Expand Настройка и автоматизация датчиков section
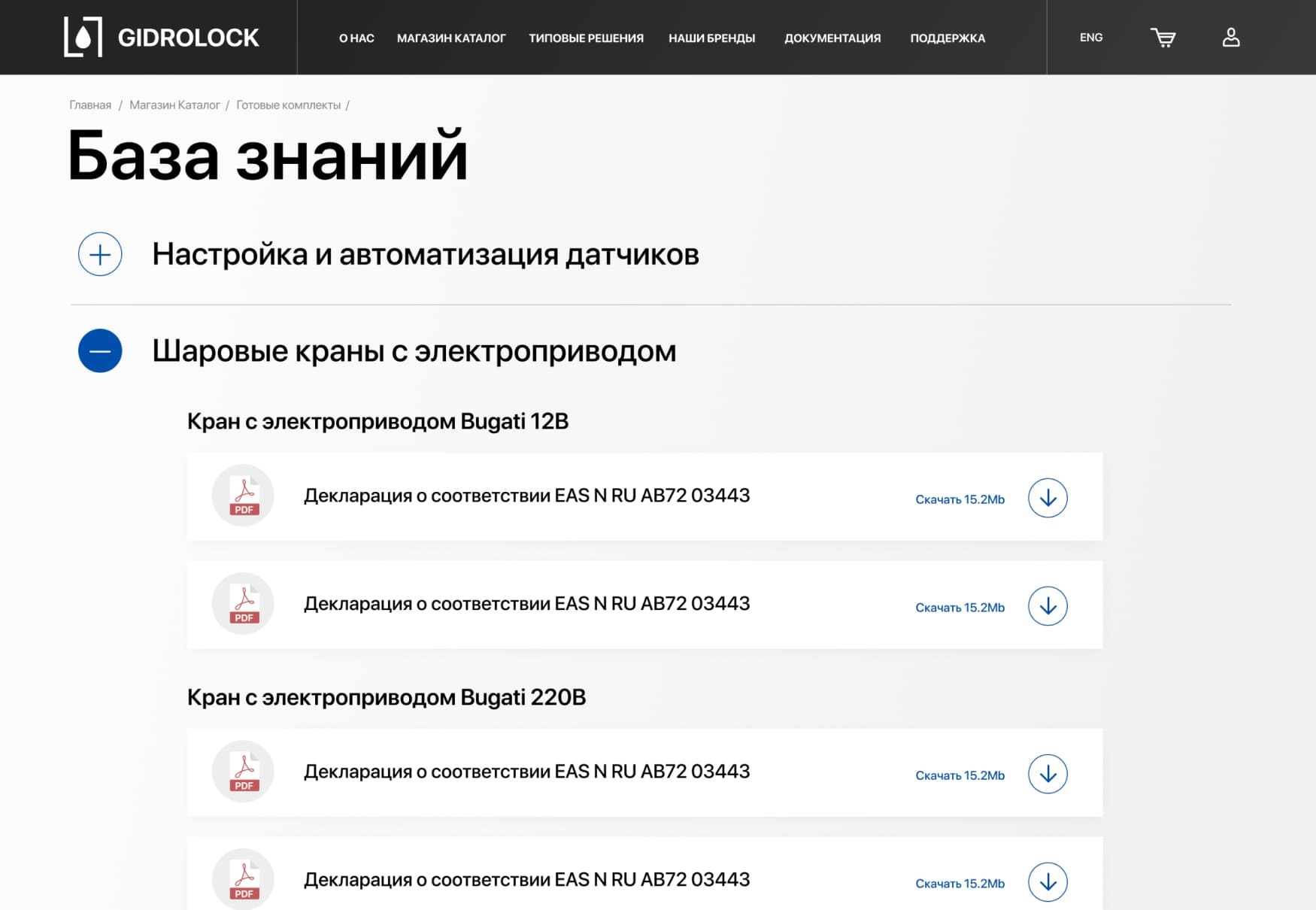This screenshot has height=910, width=1316. coord(100,254)
